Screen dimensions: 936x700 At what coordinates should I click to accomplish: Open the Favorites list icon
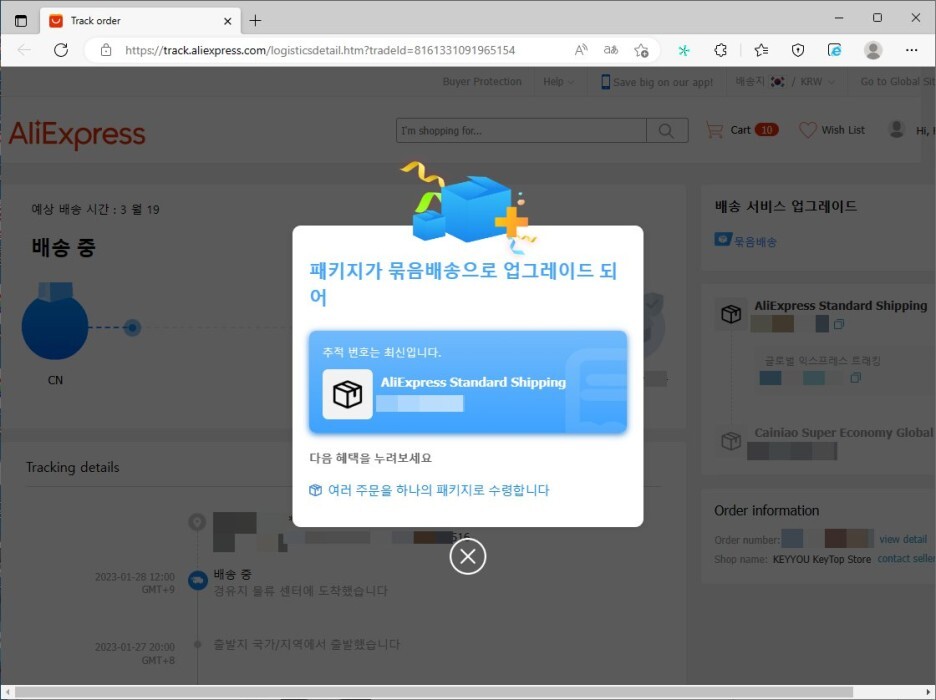click(x=761, y=50)
